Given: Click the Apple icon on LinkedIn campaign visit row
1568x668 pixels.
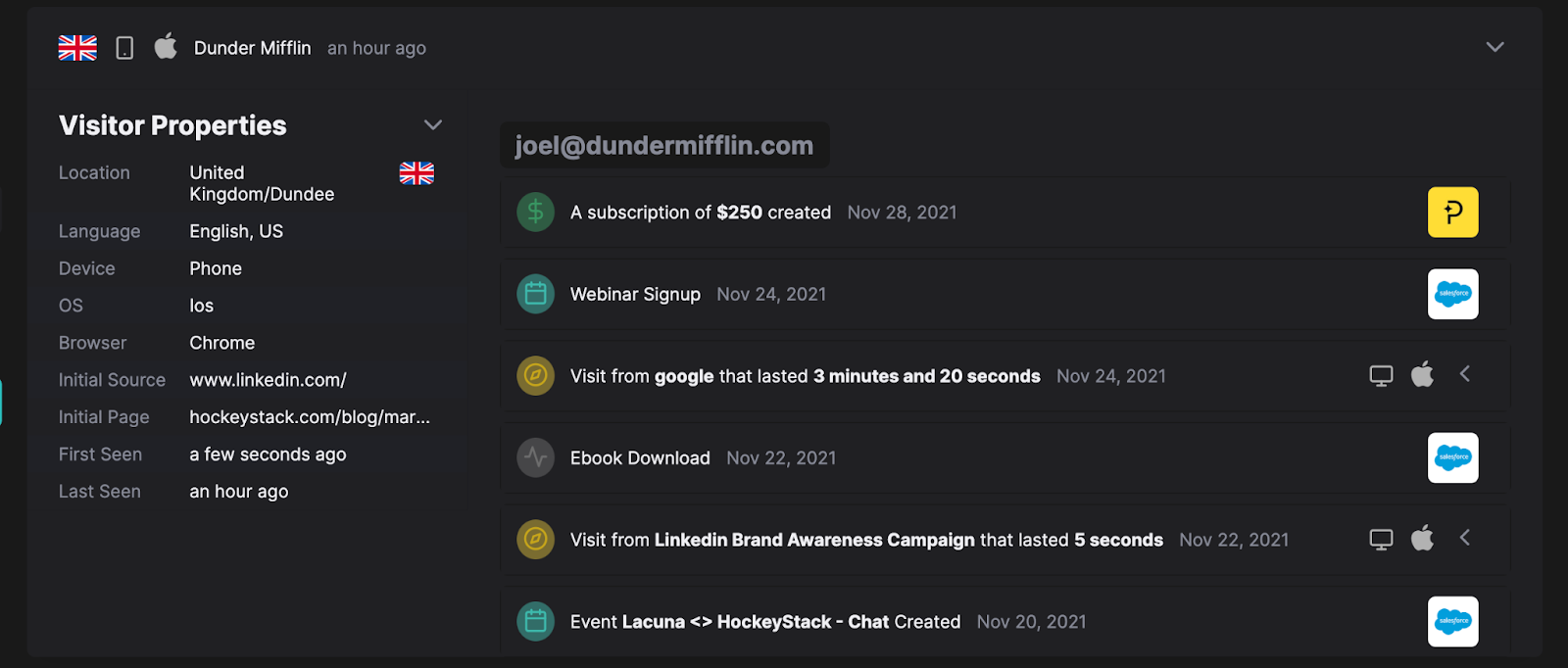Looking at the screenshot, I should point(1422,539).
